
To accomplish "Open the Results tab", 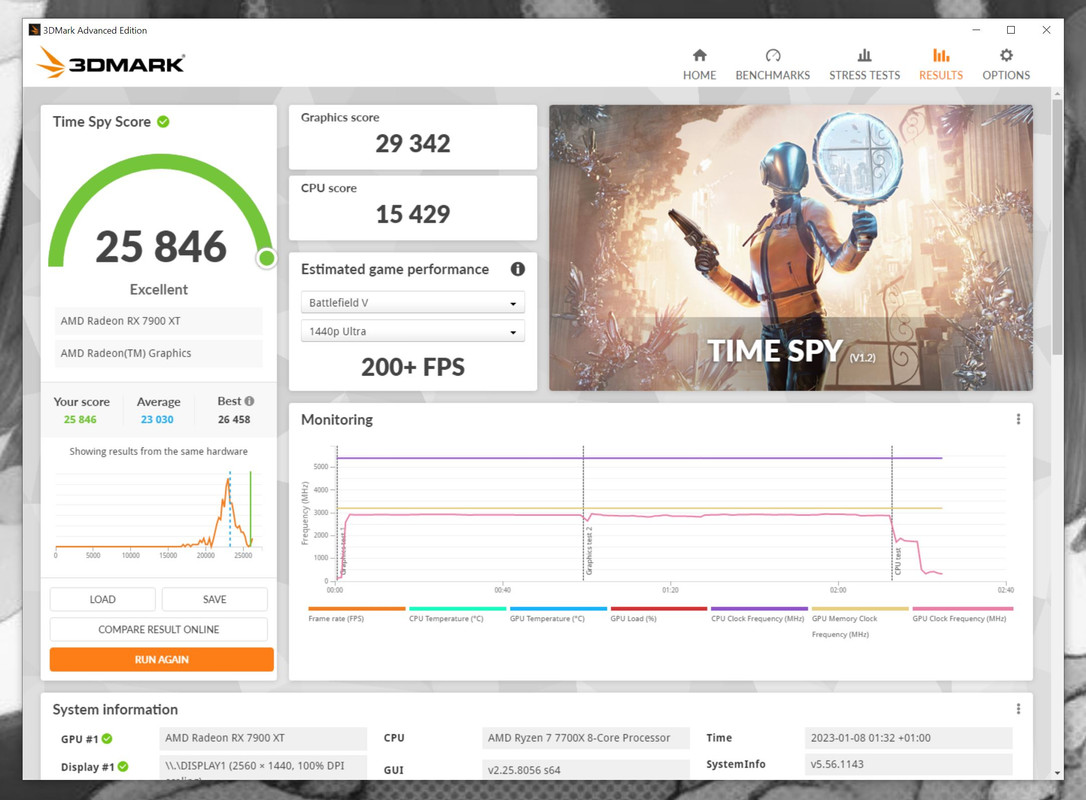I will [941, 64].
